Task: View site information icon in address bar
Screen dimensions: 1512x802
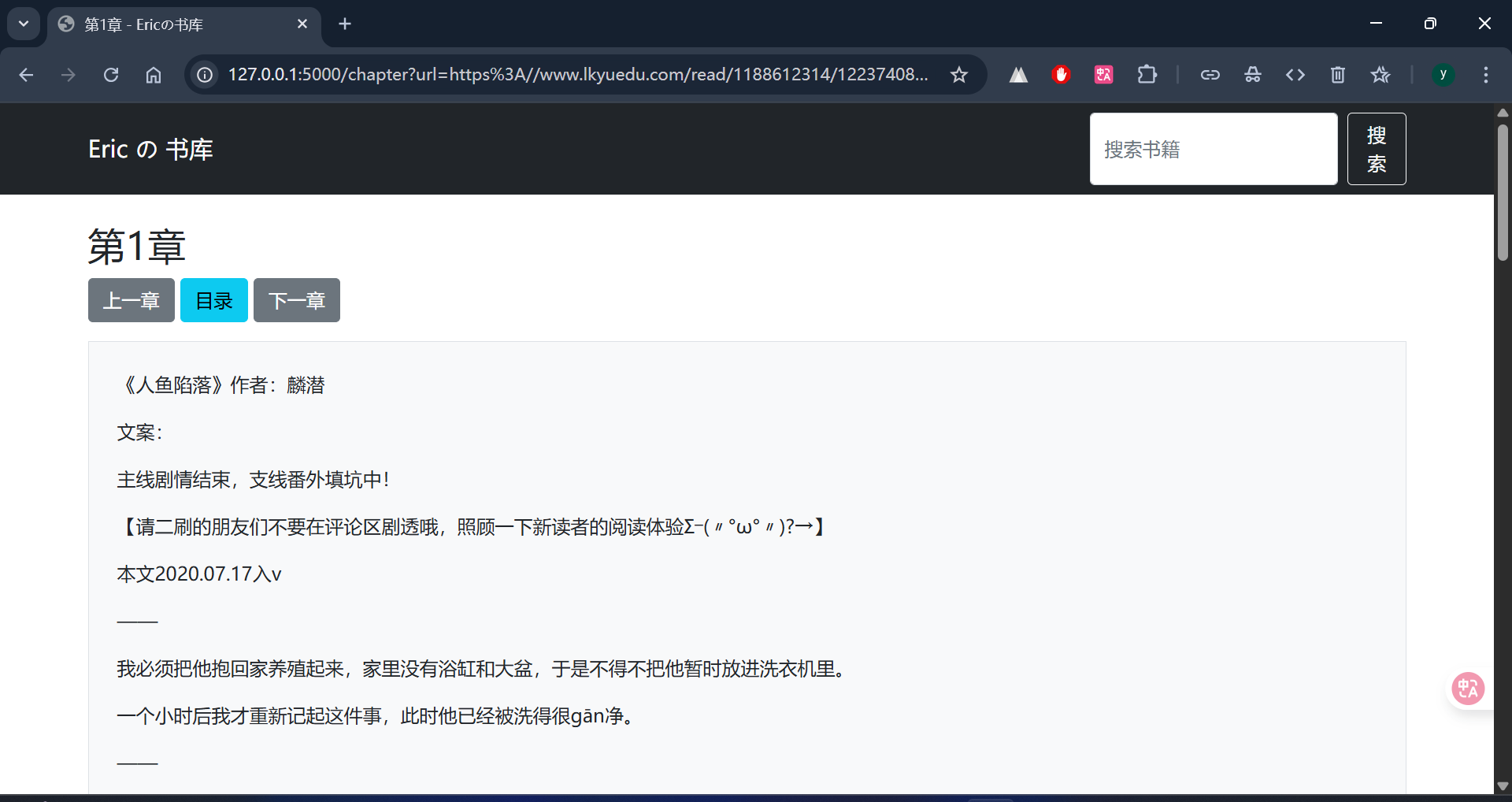Action: pos(205,75)
